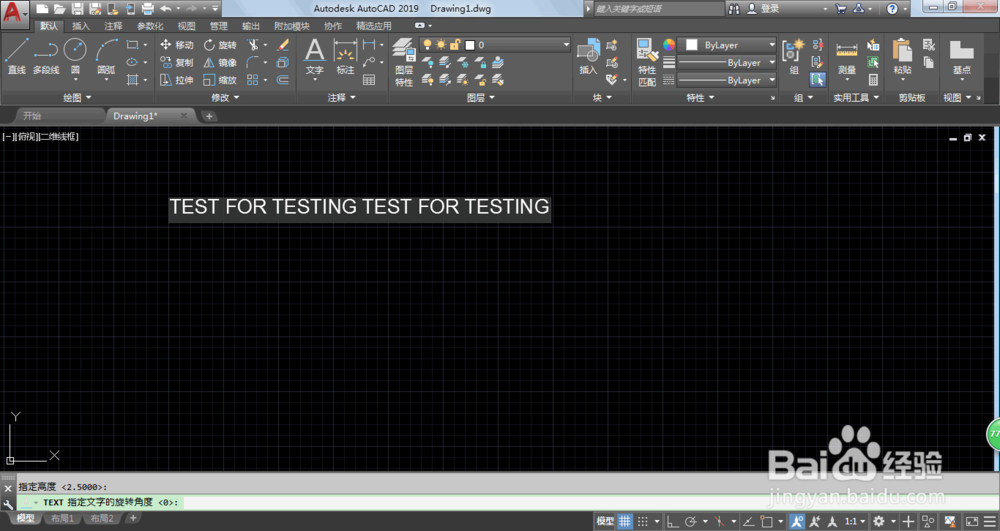Click the keyword search box in title bar

659,8
